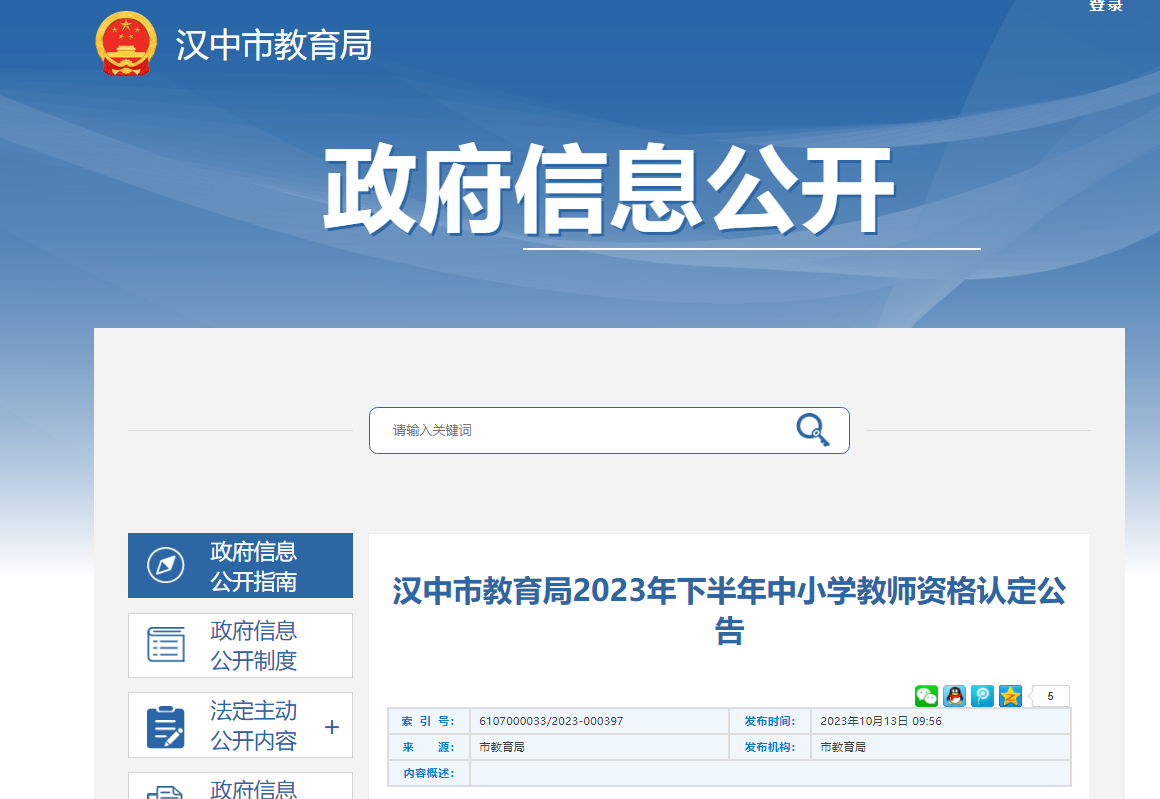Share via Tencent Weibo icon
Viewport: 1160px width, 799px height.
point(982,696)
